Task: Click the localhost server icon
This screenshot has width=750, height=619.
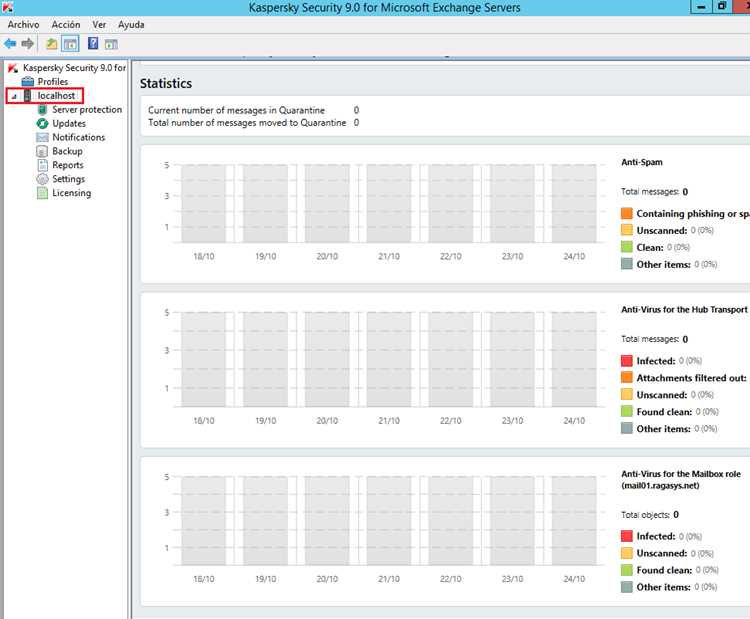Action: click(28, 96)
